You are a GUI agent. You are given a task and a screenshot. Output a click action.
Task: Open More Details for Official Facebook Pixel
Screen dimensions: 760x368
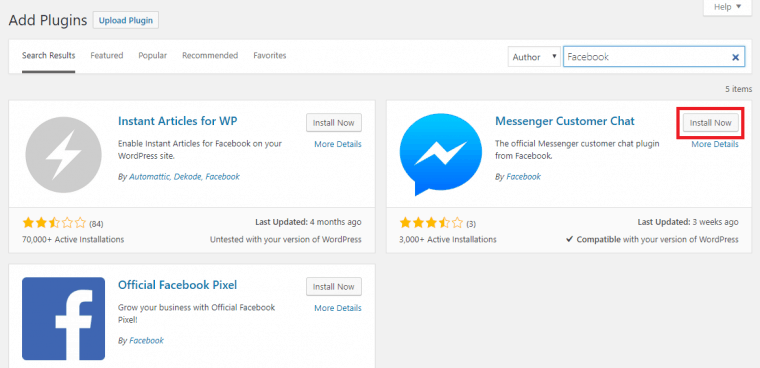[x=338, y=308]
